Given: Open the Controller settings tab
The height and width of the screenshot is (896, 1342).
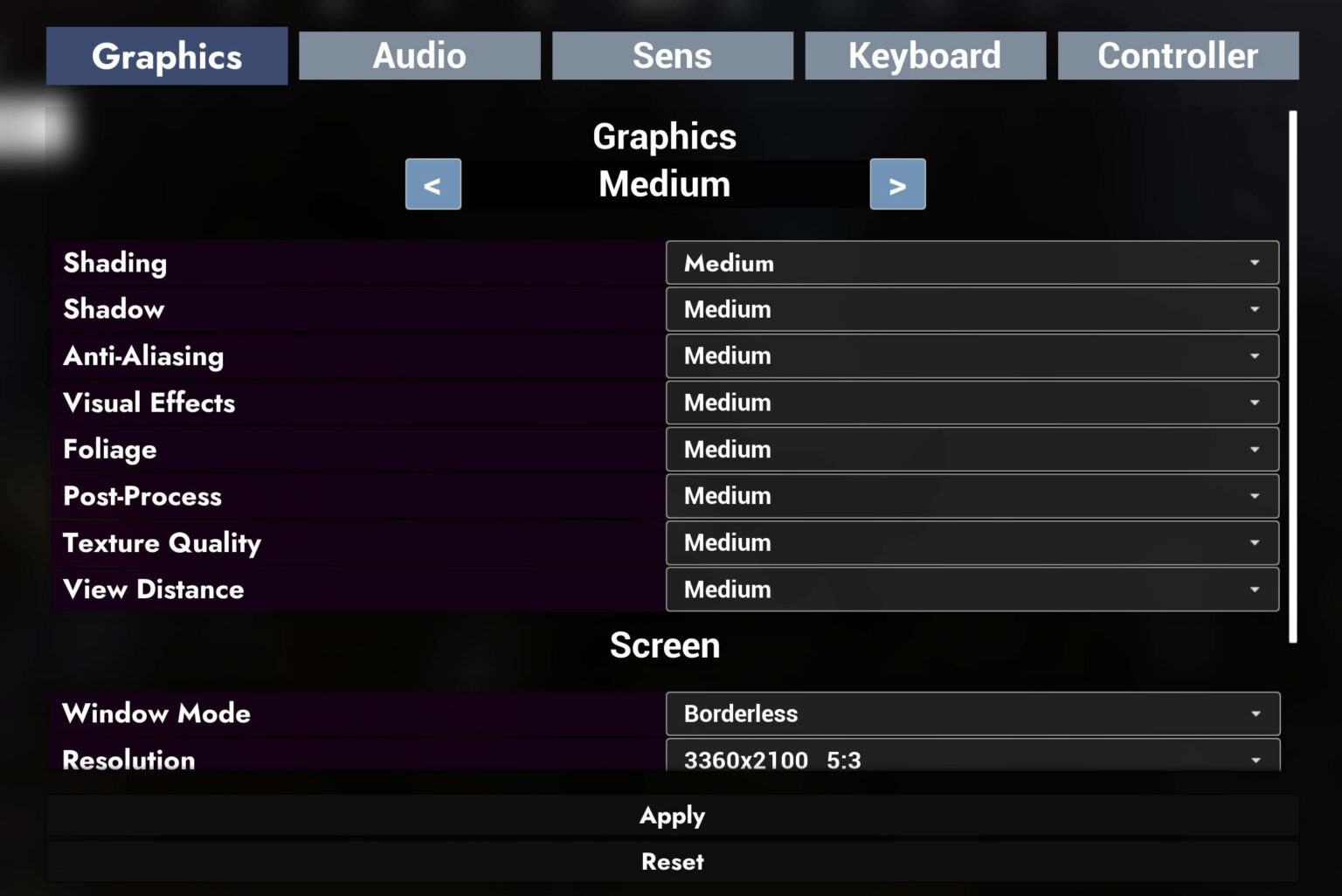Looking at the screenshot, I should [x=1178, y=55].
